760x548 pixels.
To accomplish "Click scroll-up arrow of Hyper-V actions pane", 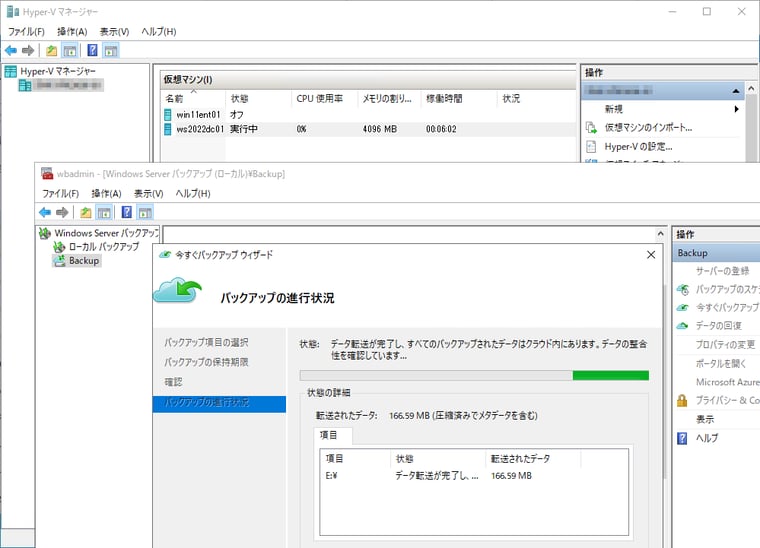I will click(751, 89).
